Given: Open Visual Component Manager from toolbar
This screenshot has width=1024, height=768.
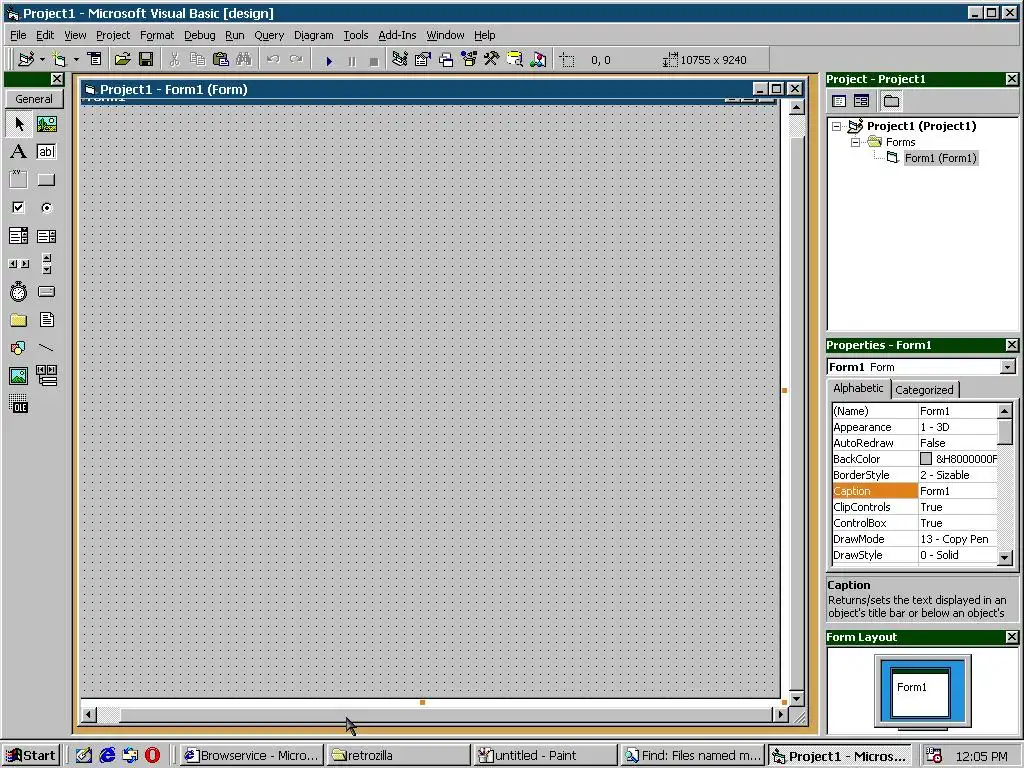Looking at the screenshot, I should pyautogui.click(x=537, y=59).
